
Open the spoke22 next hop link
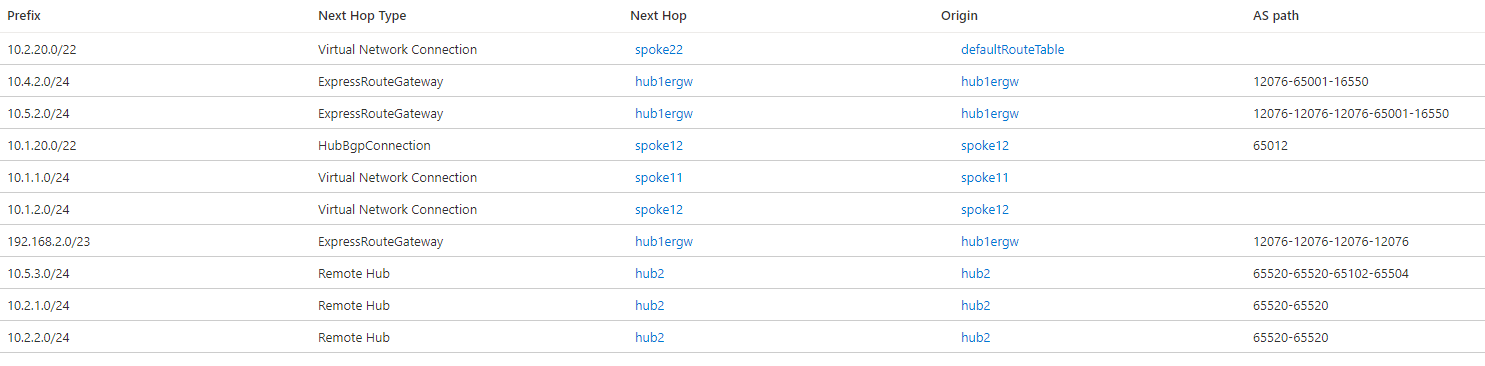point(659,49)
